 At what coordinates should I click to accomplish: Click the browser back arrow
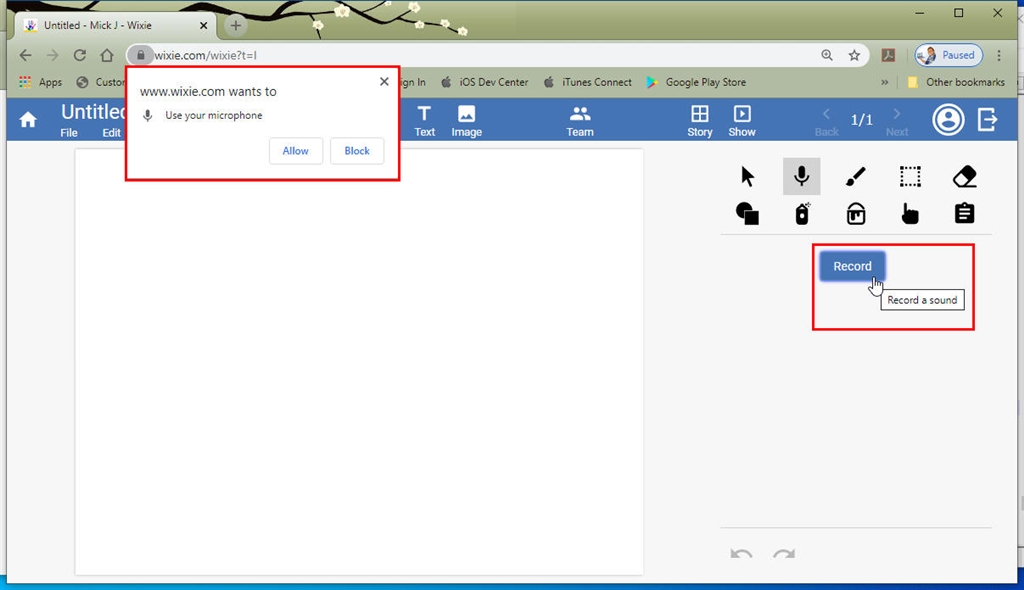[25, 56]
